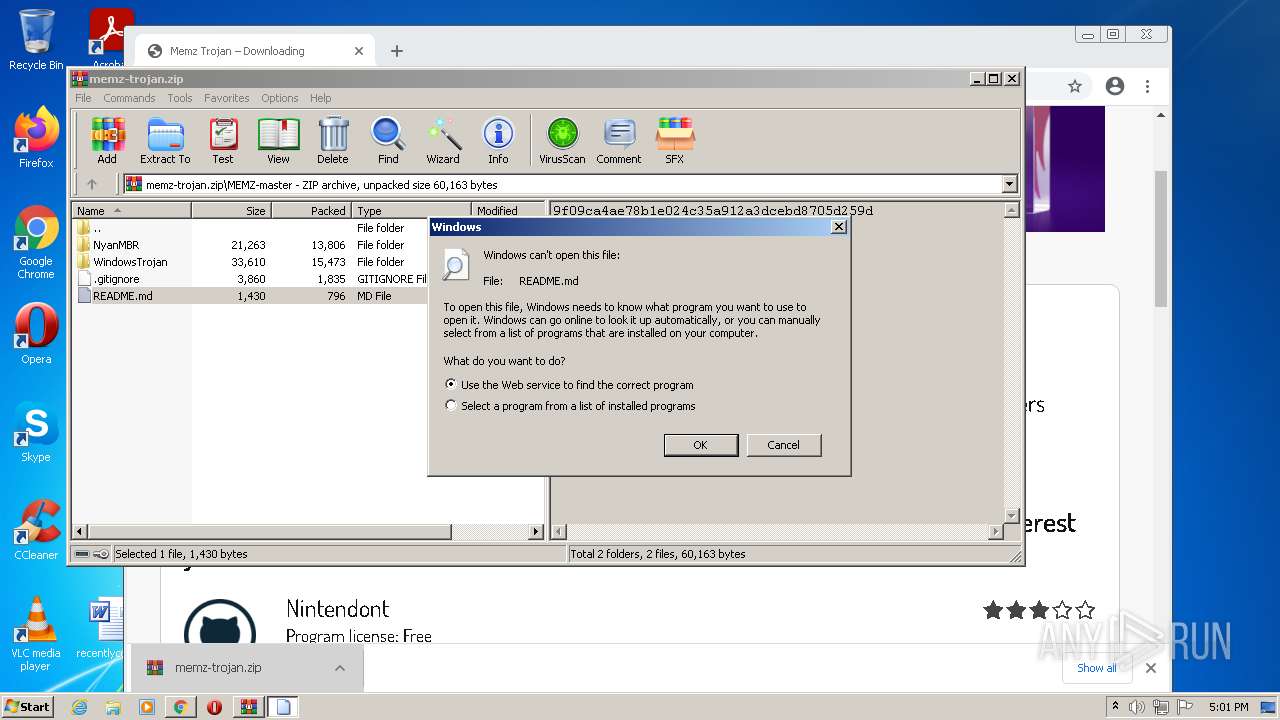The height and width of the screenshot is (720, 1280).
Task: Click Chrome icon in the taskbar
Action: (180, 707)
